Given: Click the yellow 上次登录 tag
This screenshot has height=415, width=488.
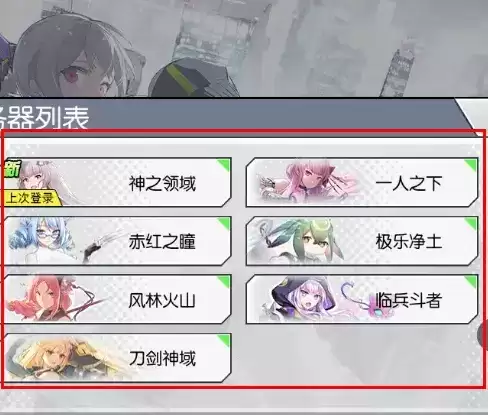Looking at the screenshot, I should (32, 198).
